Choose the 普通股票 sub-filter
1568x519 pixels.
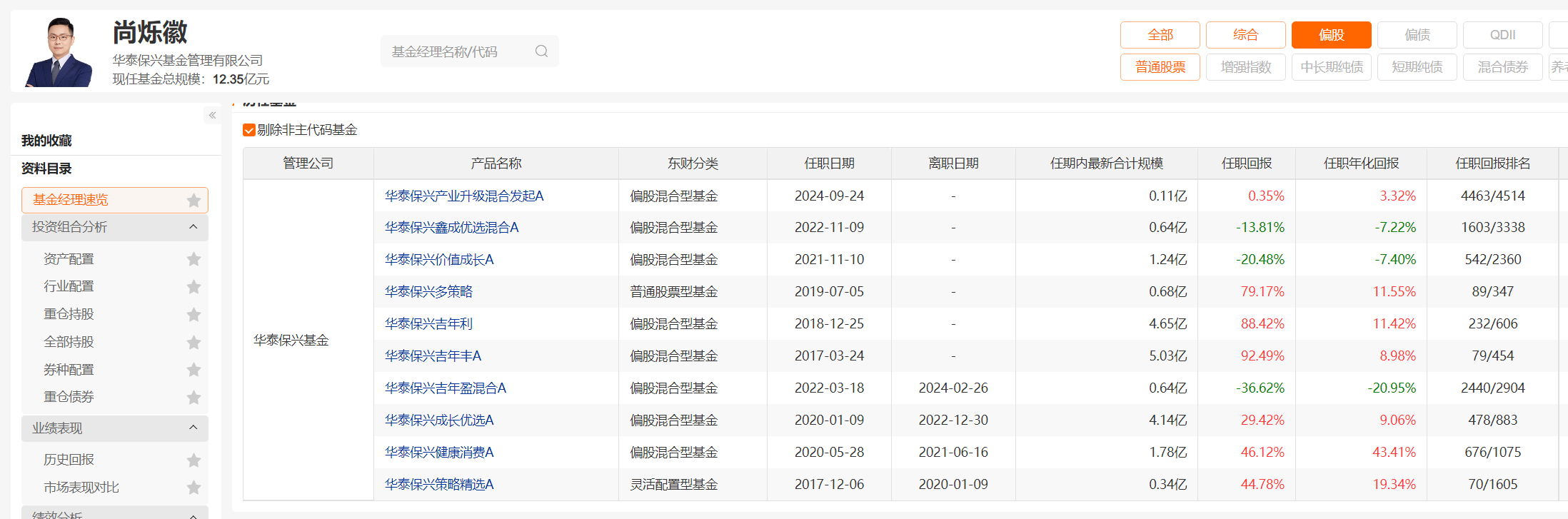click(1160, 67)
